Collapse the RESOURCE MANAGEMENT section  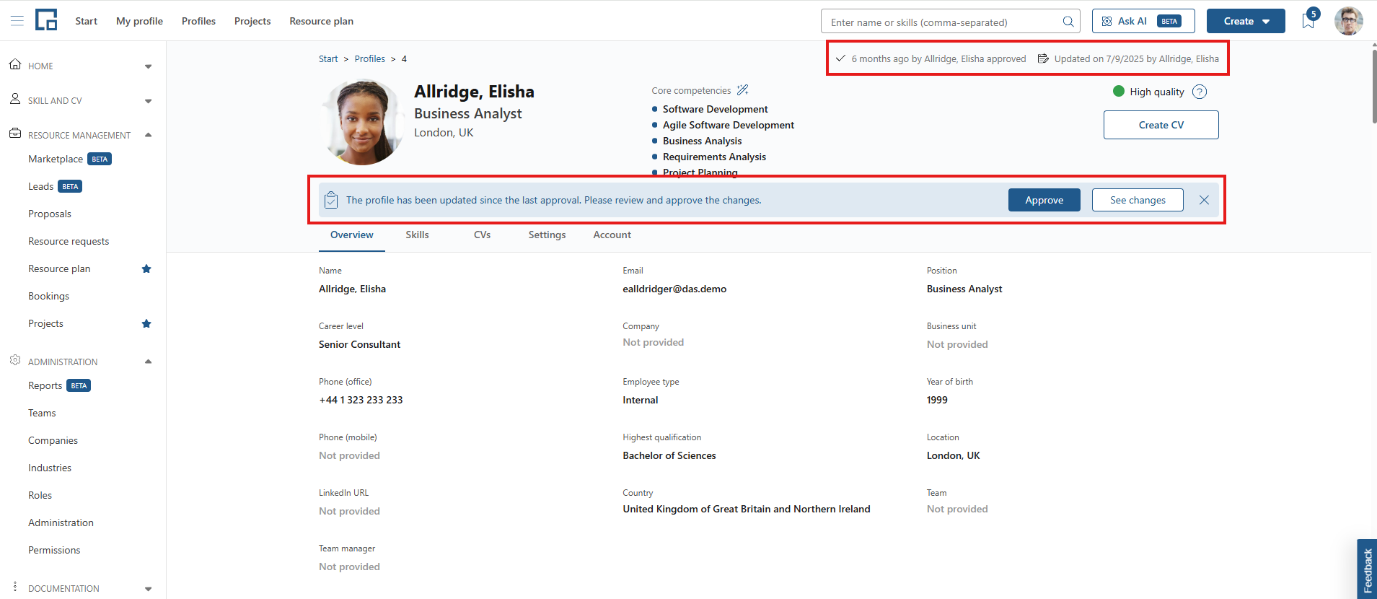148,135
